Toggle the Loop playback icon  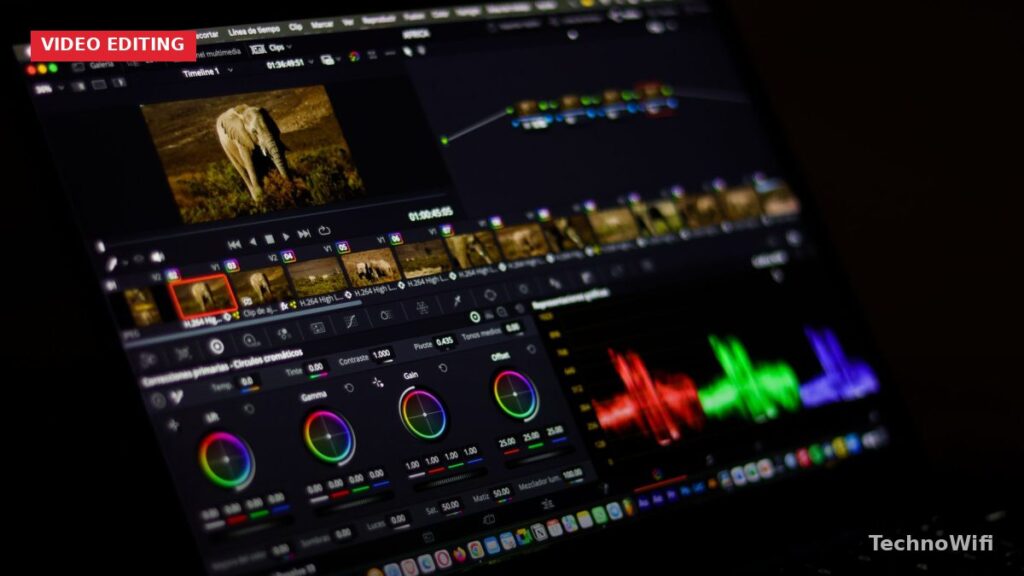point(324,231)
